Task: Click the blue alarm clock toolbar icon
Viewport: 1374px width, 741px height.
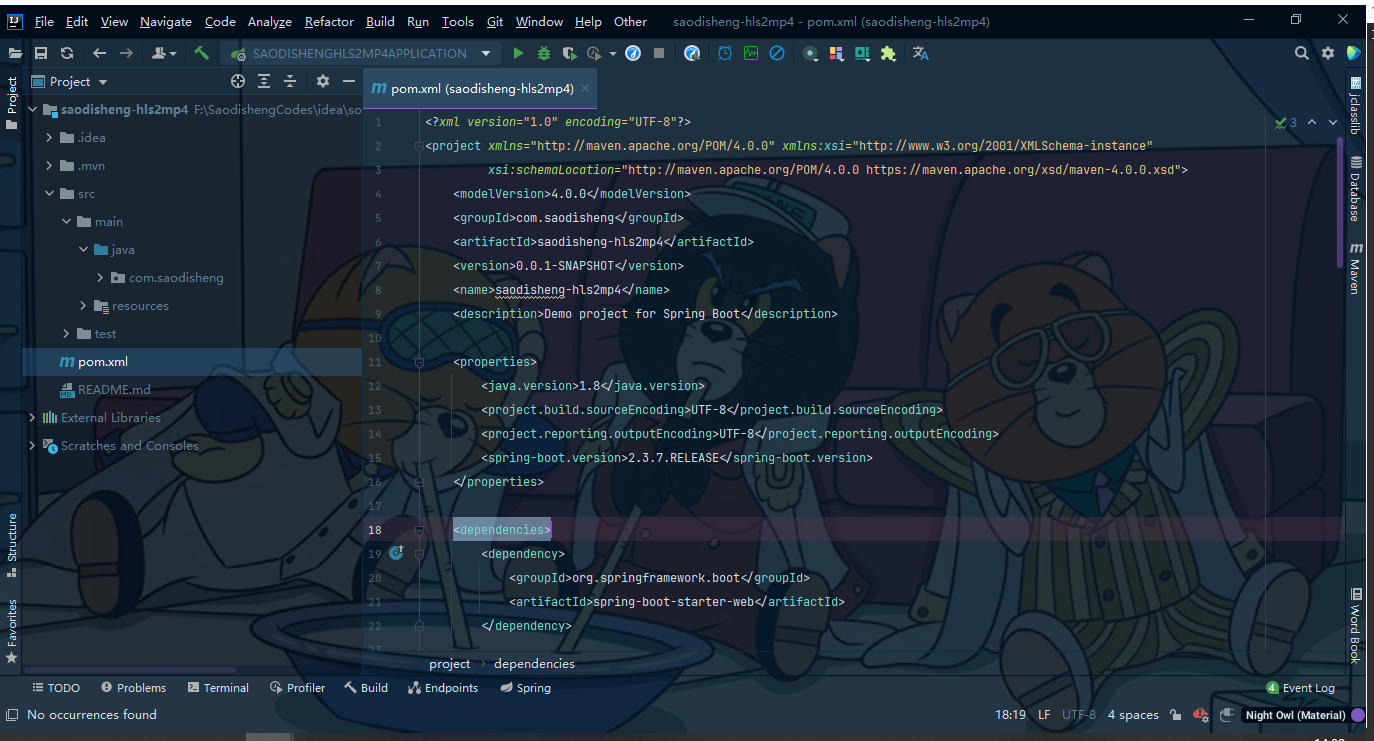Action: [x=724, y=53]
